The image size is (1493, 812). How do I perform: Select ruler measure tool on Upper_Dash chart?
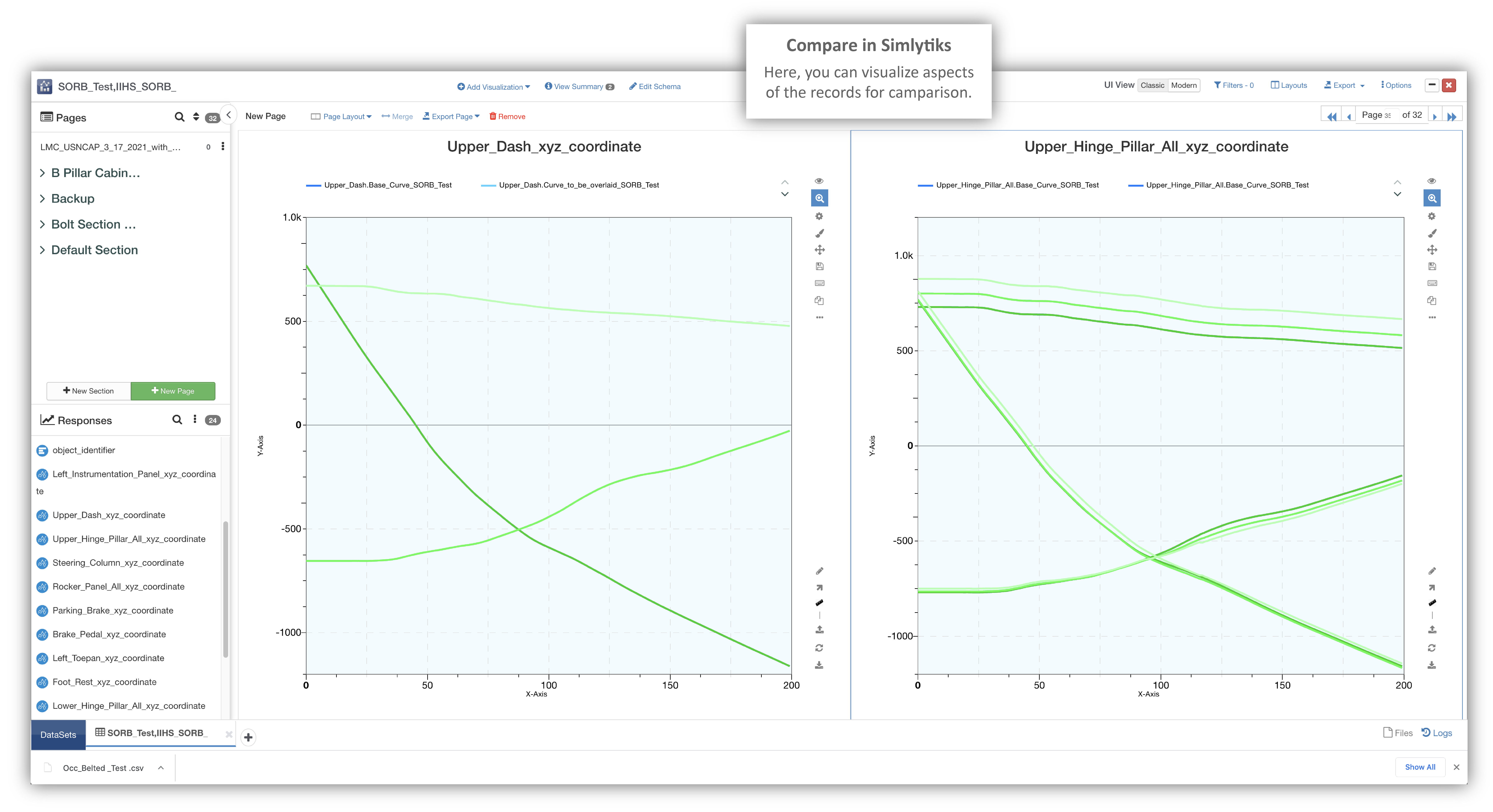pos(819,603)
